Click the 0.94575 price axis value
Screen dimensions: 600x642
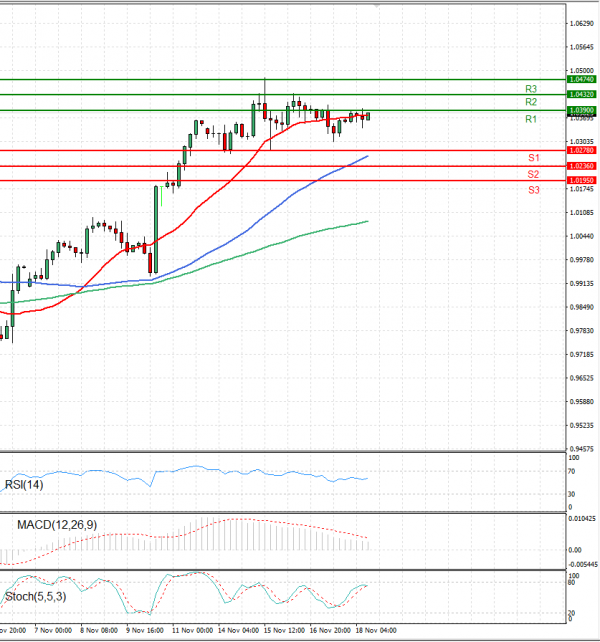[582, 449]
